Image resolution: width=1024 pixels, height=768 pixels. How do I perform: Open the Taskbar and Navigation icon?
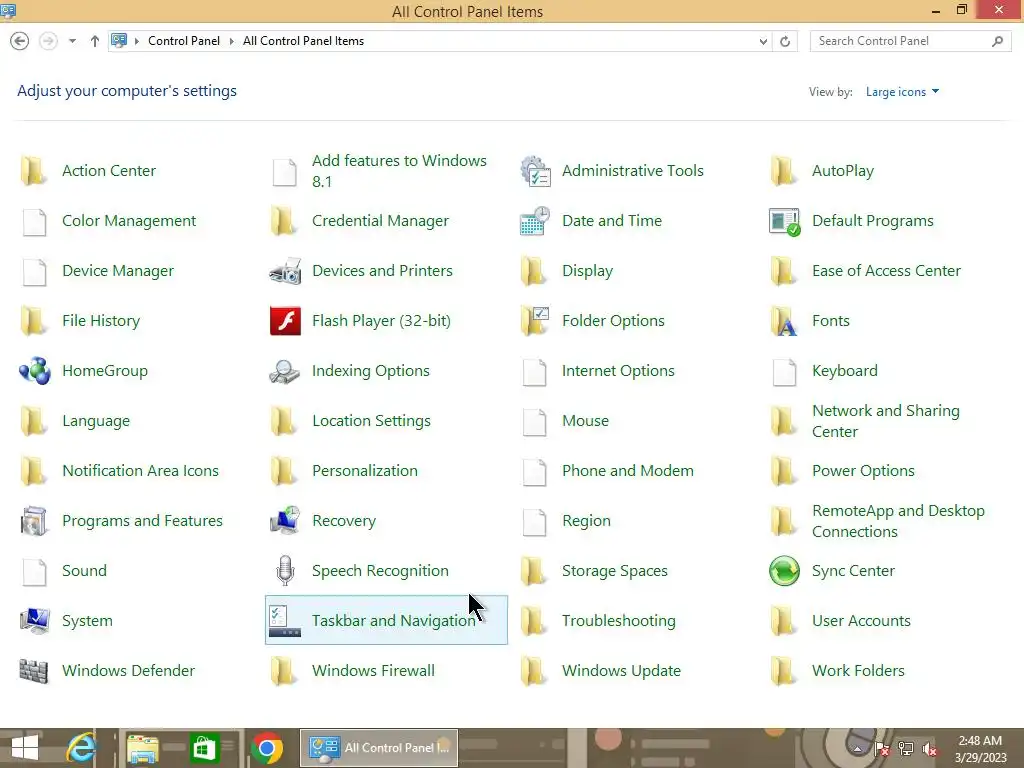285,620
